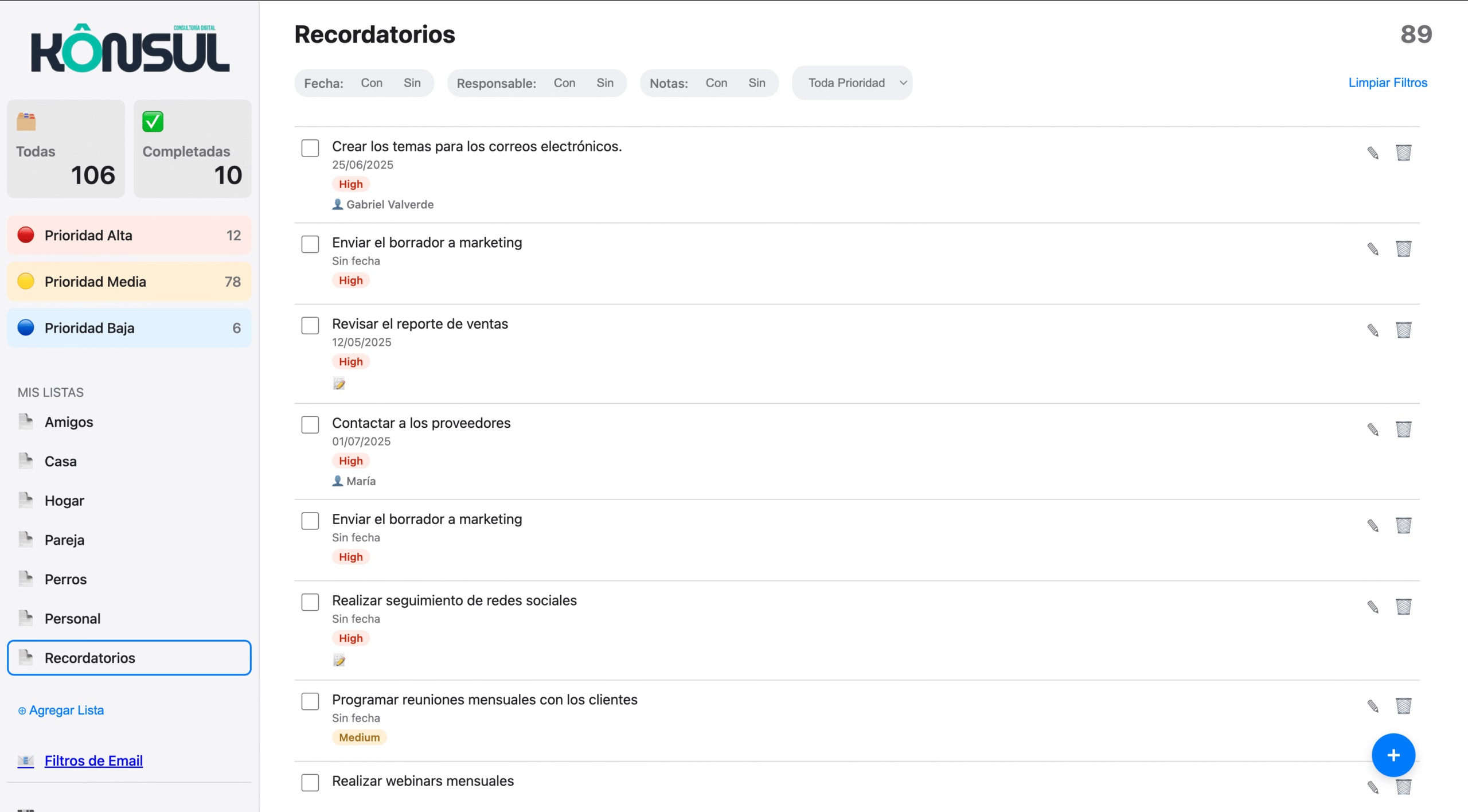
Task: Click the blue circle of Prioridad Baja
Action: click(x=26, y=328)
